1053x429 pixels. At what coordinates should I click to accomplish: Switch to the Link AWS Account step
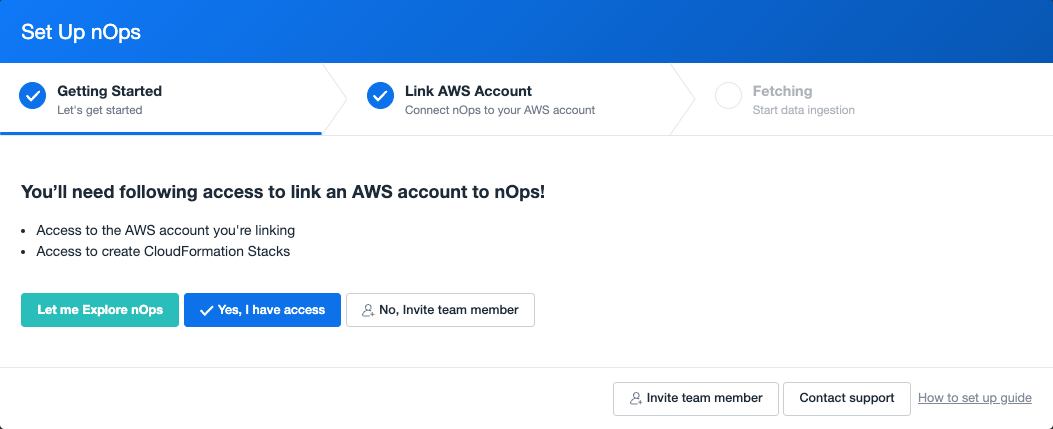click(509, 99)
